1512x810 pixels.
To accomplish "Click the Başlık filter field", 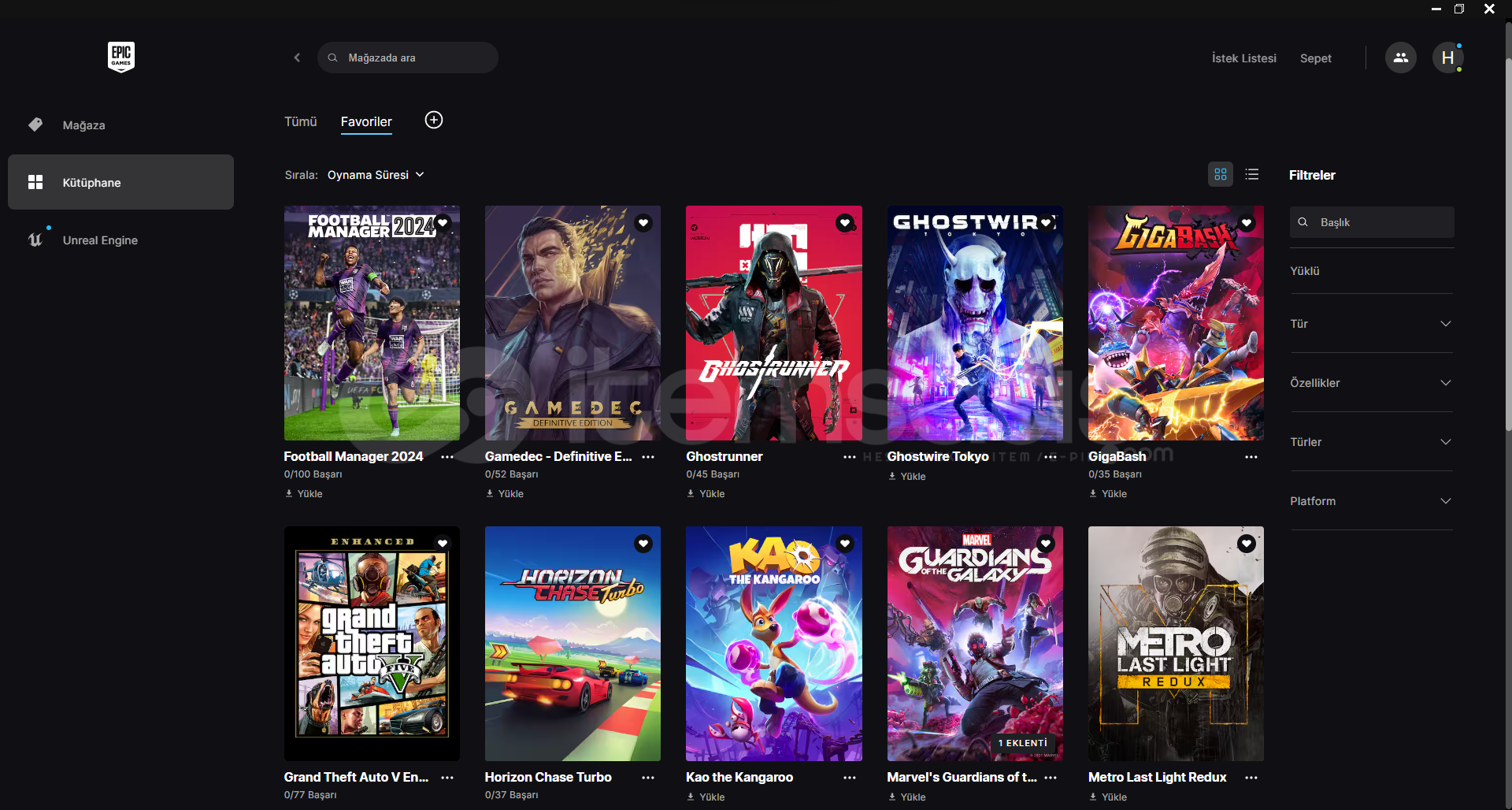I will 1372,222.
